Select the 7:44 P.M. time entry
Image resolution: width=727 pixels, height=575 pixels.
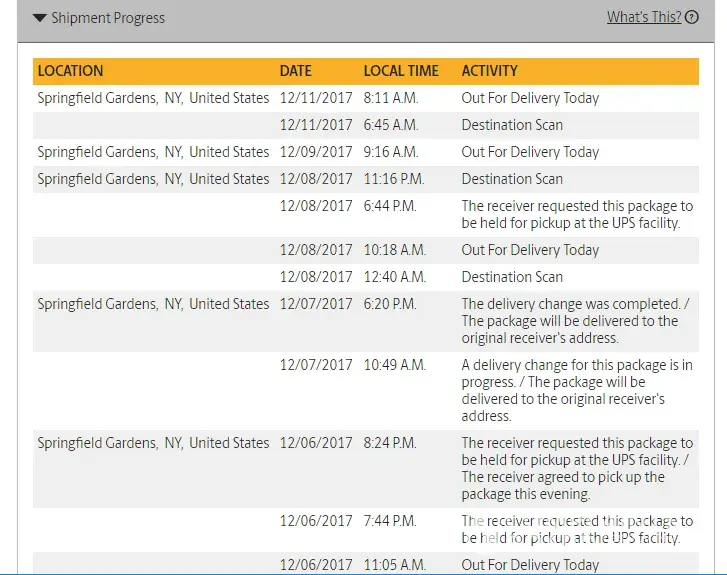[391, 521]
